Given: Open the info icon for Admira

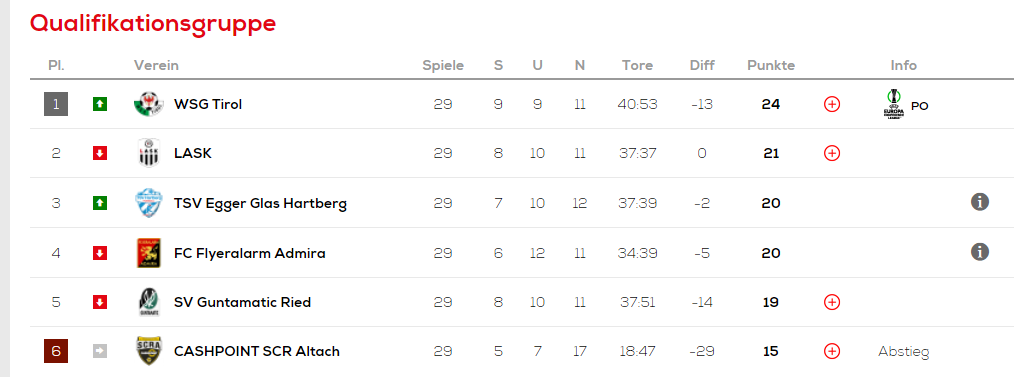Looking at the screenshot, I should pyautogui.click(x=979, y=252).
